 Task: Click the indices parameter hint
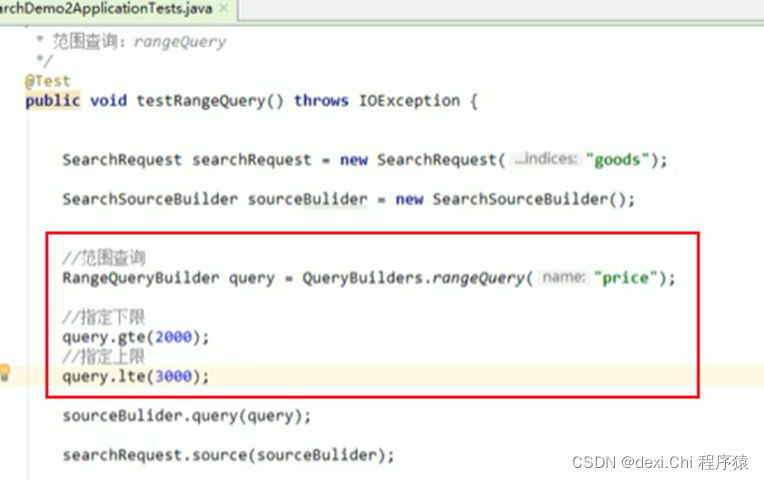(x=546, y=159)
